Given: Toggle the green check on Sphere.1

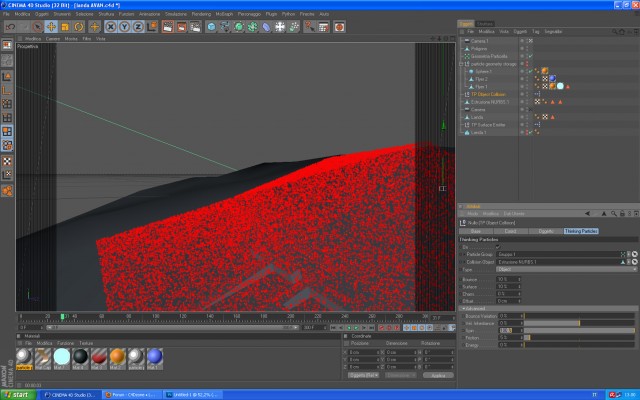Looking at the screenshot, I should pyautogui.click(x=531, y=71).
